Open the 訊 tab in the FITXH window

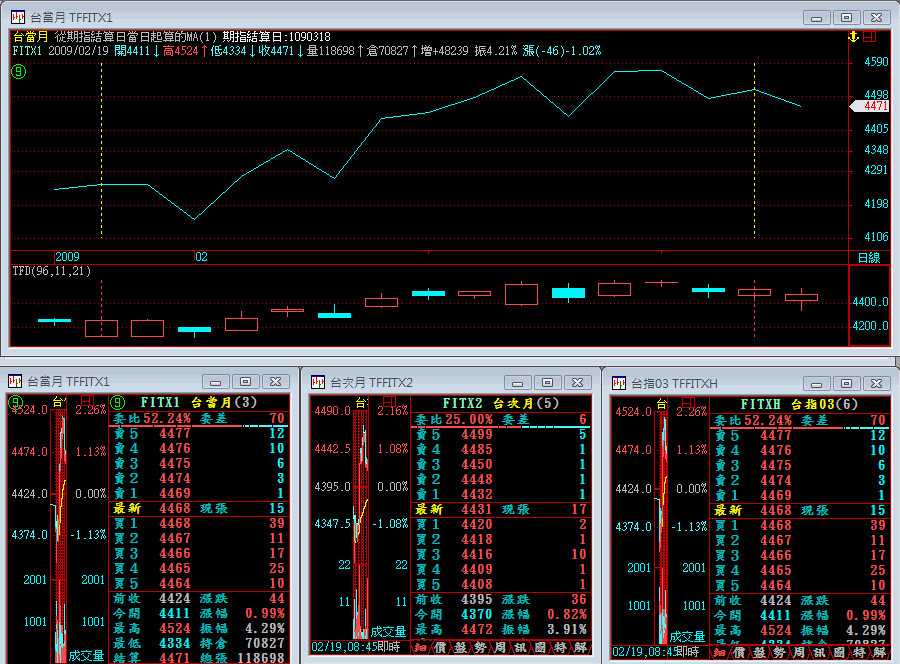[x=820, y=653]
